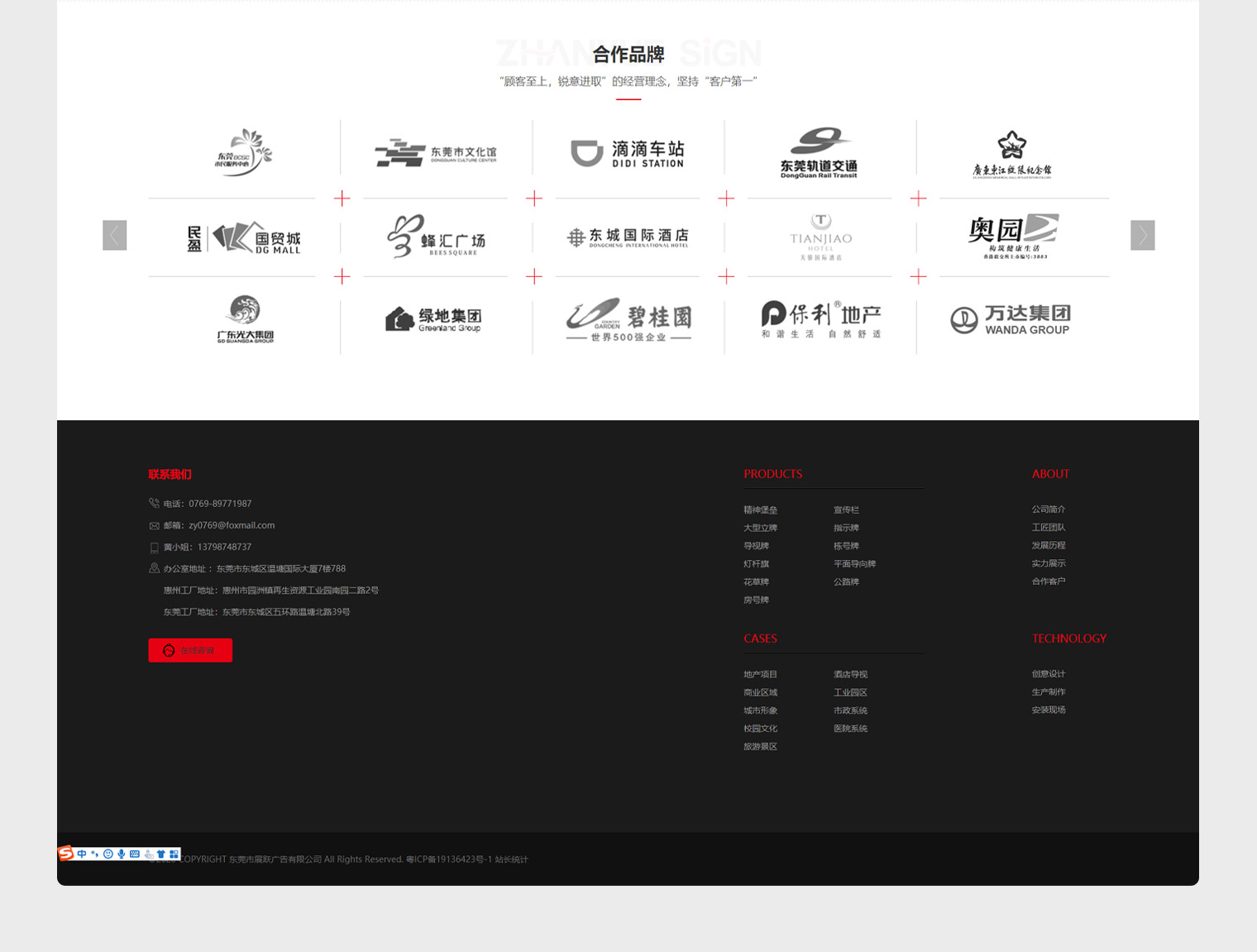Viewport: 1257px width, 952px height.
Task: Click the 奥园 brand logo
Action: [1012, 237]
